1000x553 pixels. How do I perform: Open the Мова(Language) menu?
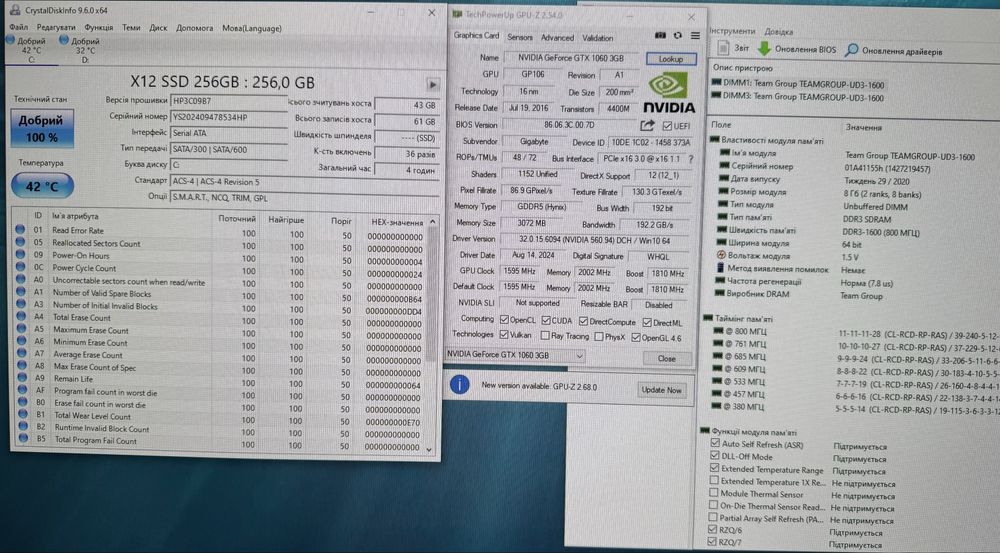252,28
